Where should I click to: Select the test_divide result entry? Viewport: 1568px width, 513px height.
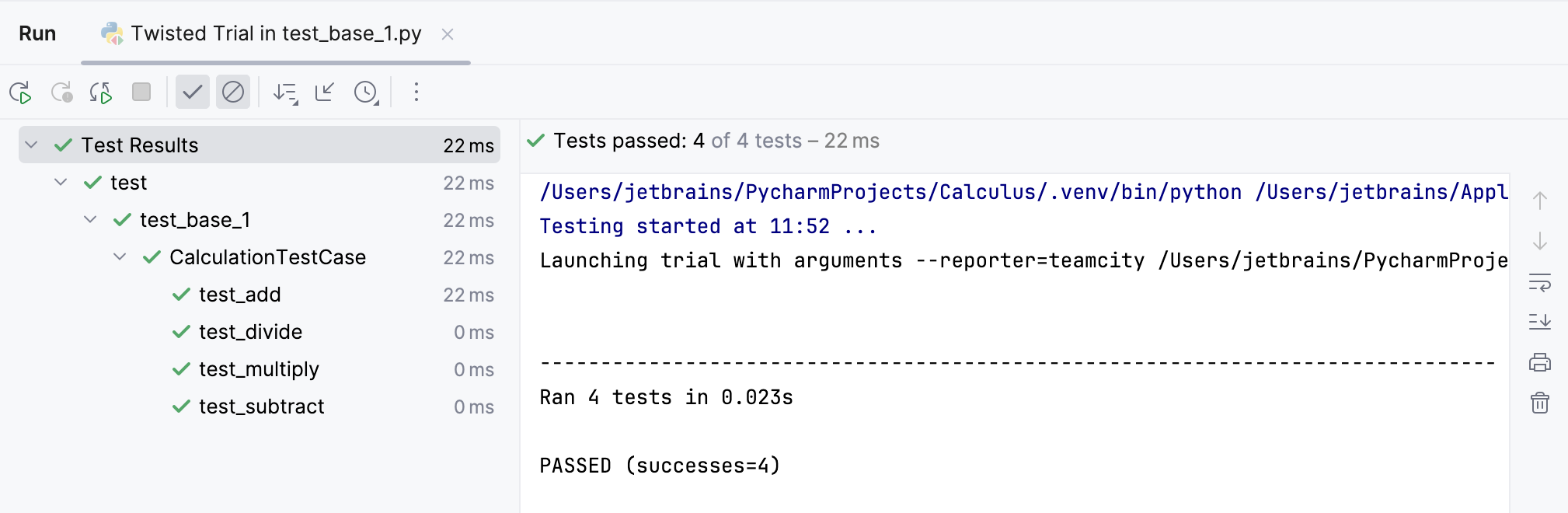tap(249, 332)
